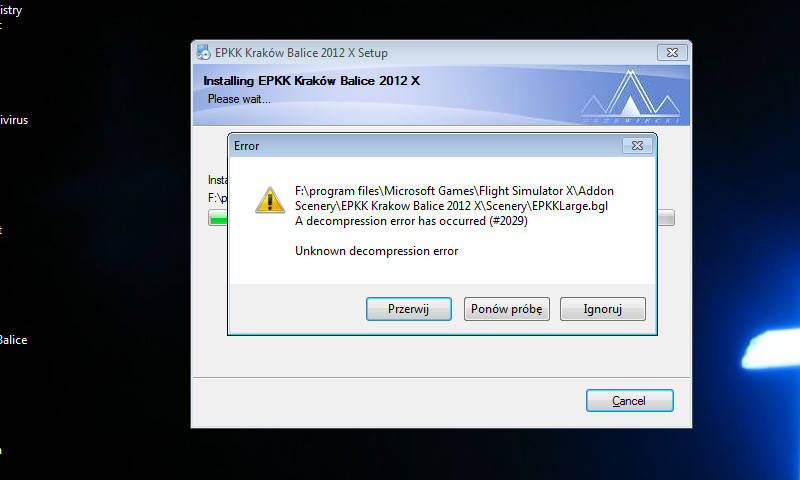Click the 'Error' dialog title bar
The width and height of the screenshot is (800, 480).
426,146
